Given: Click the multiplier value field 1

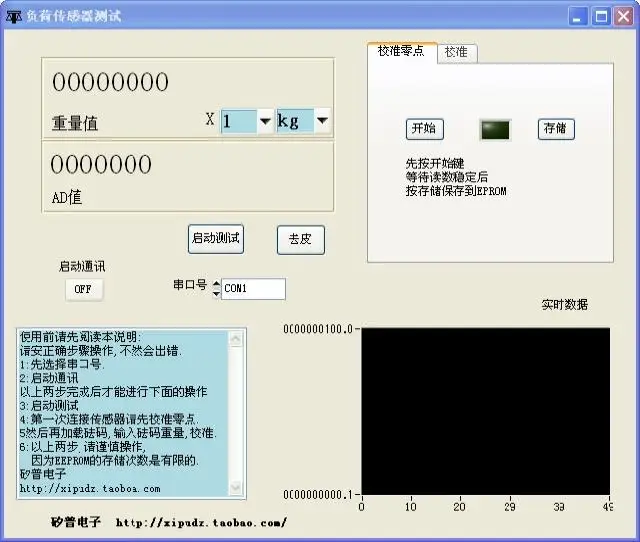Looking at the screenshot, I should coord(239,121).
